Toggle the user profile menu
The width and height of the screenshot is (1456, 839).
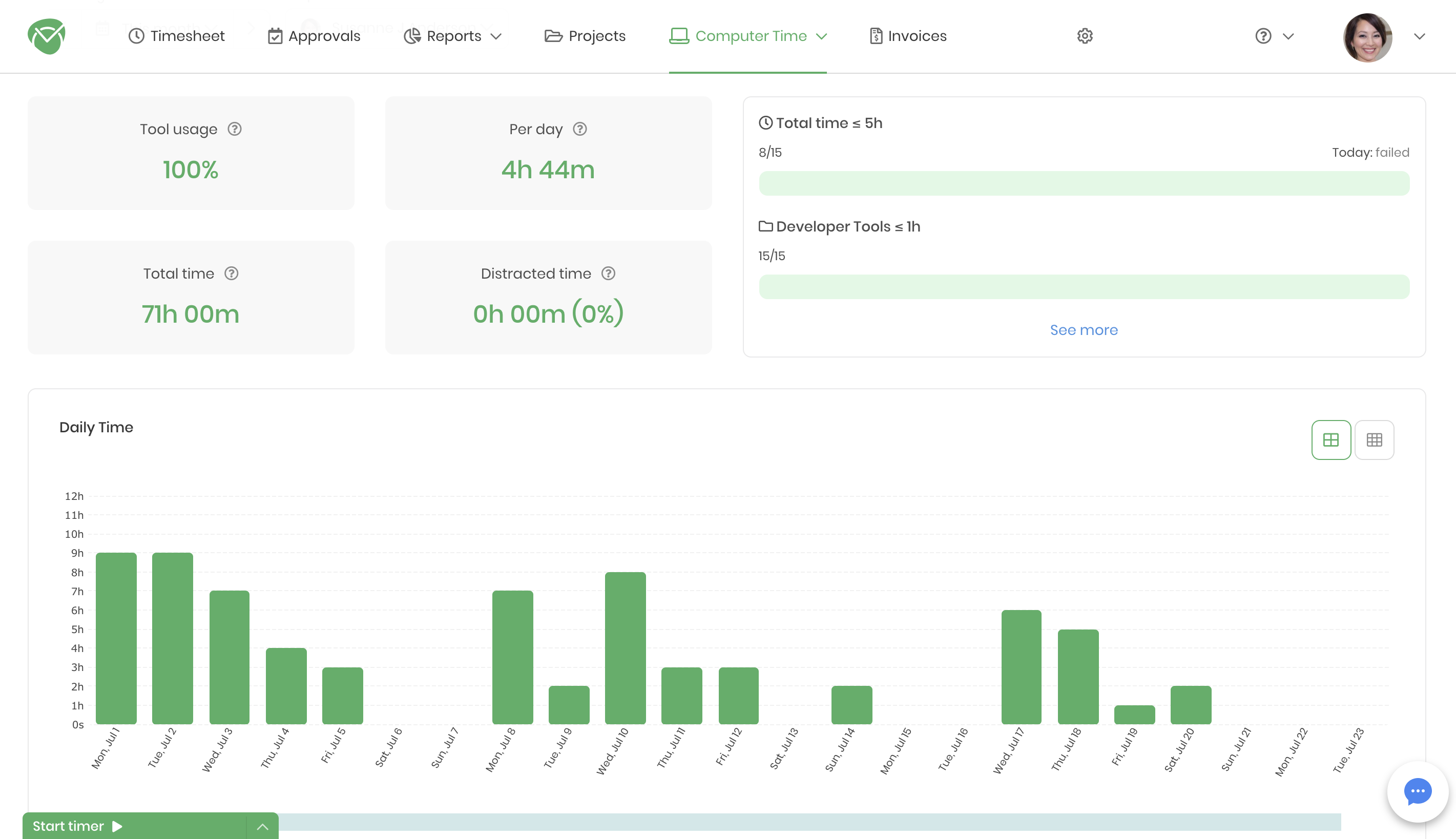[1420, 36]
